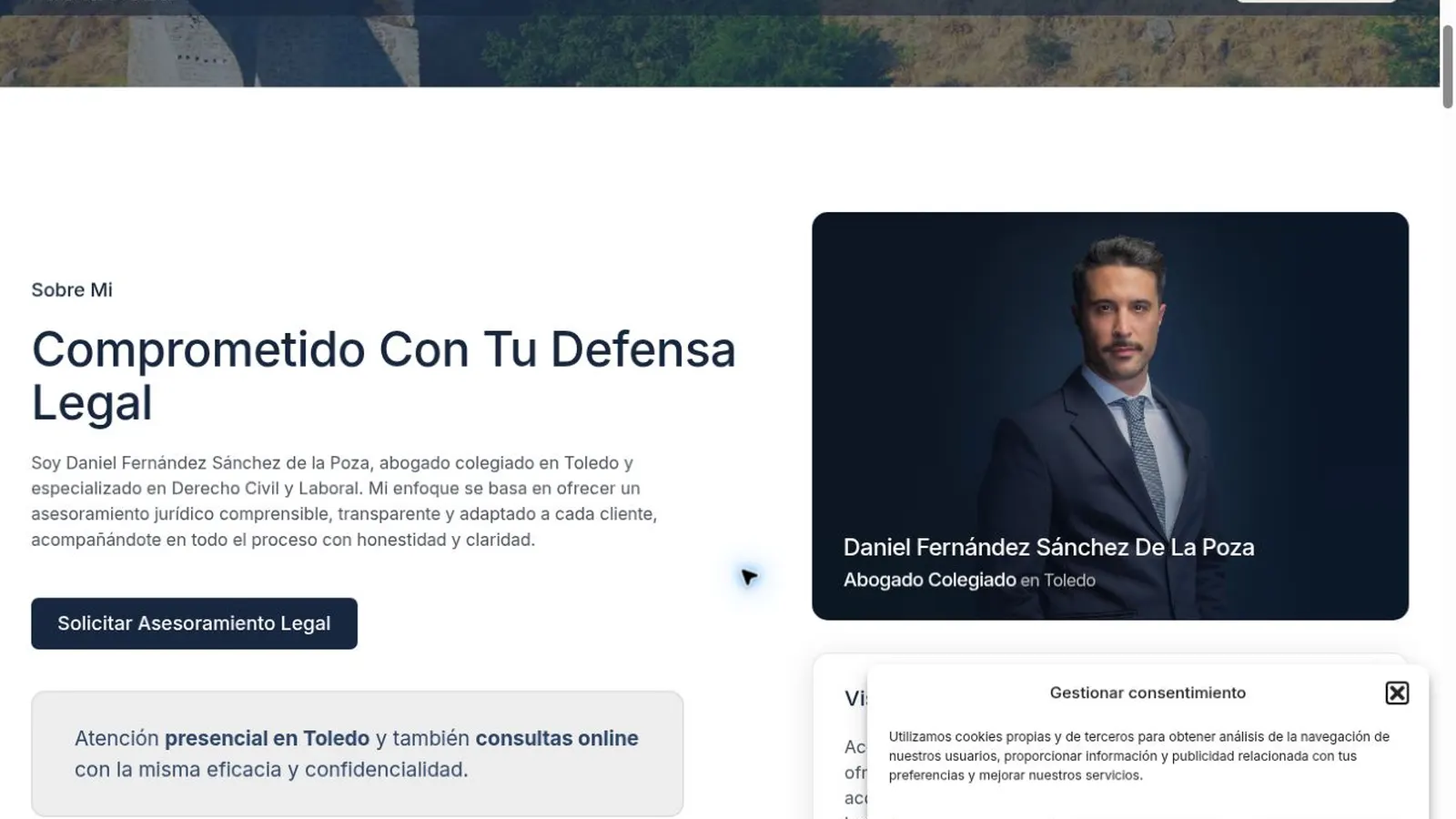Image resolution: width=1456 pixels, height=819 pixels.
Task: Click the 'Gestionar consentimiento' dialog title
Action: (1148, 693)
